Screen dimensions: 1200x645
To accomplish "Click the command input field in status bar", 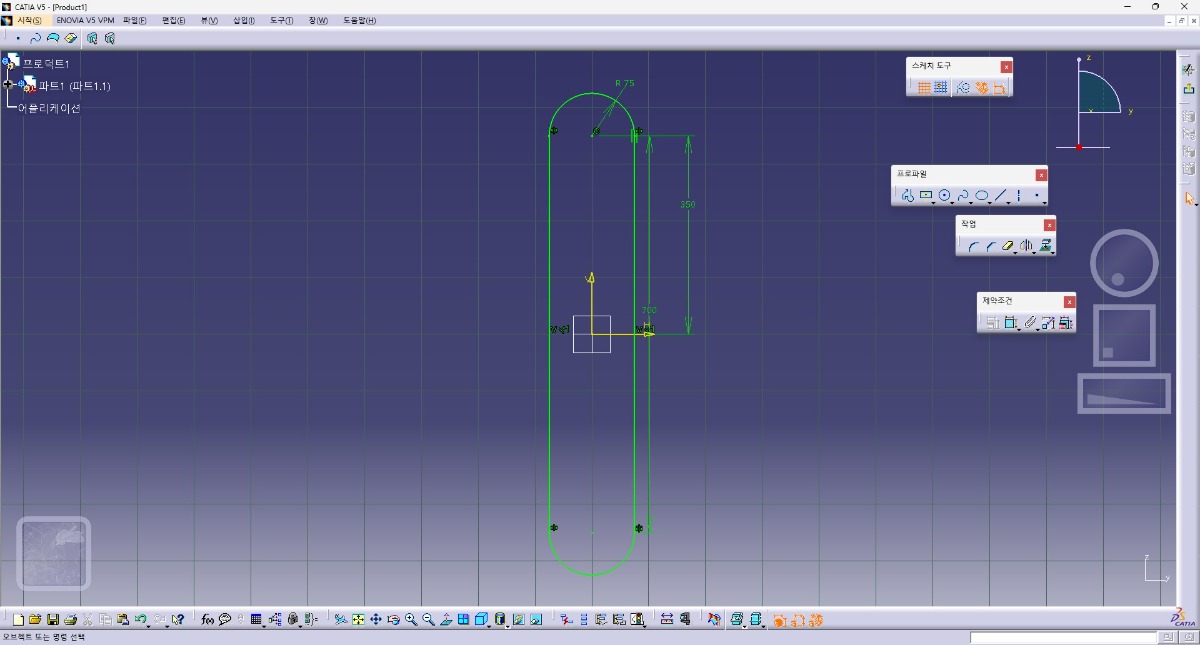I will pyautogui.click(x=1063, y=637).
